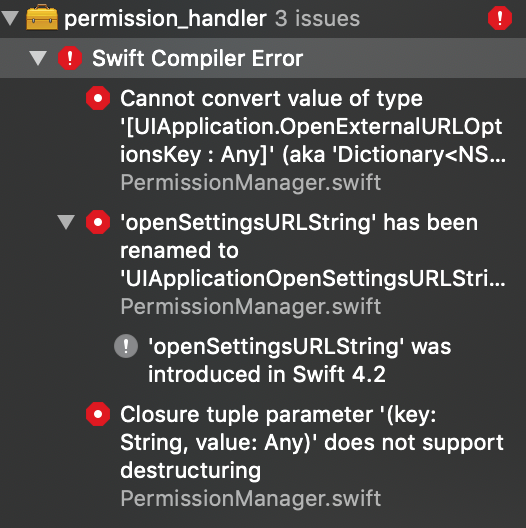Click the error icon beside Swift Compiler Error
526x528 pixels.
[x=70, y=58]
